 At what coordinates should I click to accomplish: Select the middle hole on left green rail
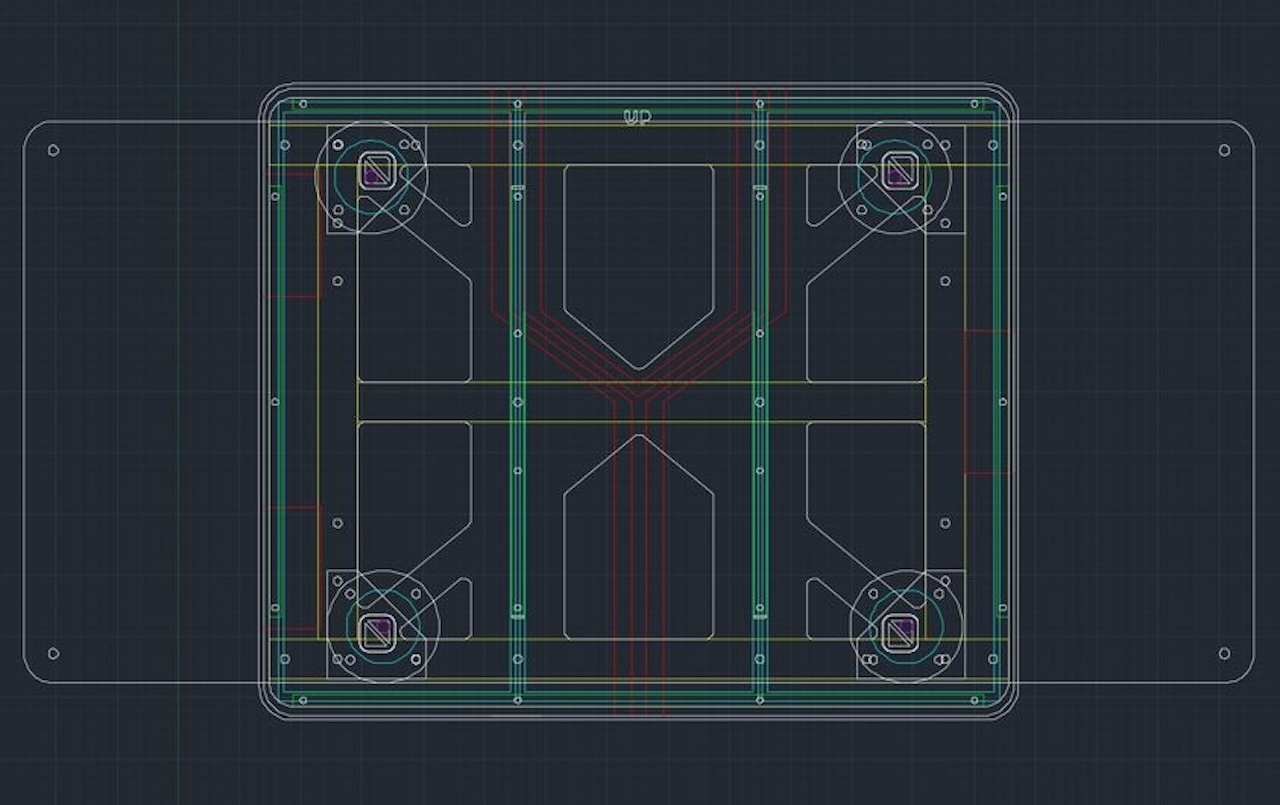[517, 402]
